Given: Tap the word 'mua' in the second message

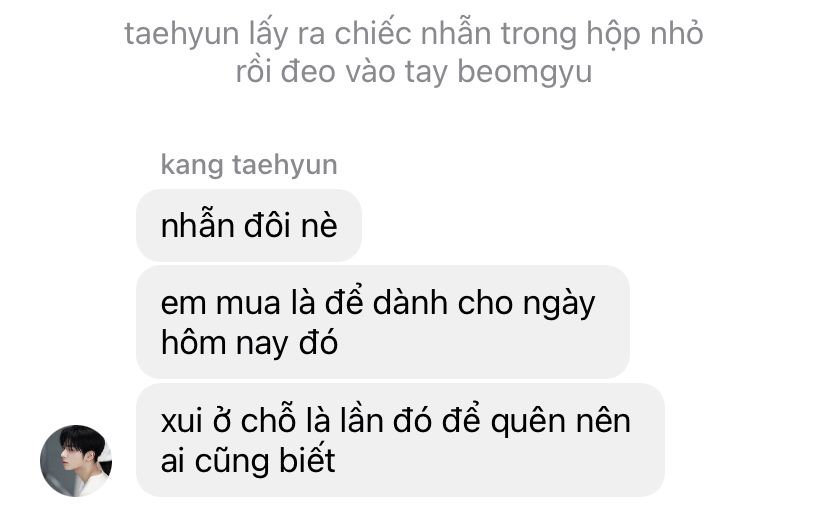Looking at the screenshot, I should [x=248, y=305].
